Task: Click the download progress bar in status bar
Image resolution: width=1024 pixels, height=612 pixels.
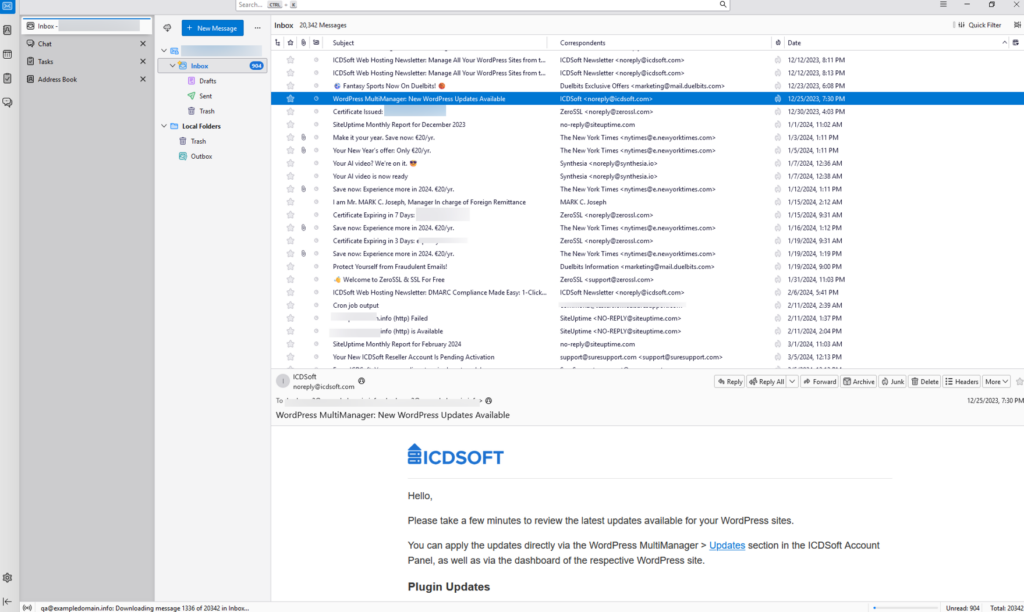Action: coord(905,607)
